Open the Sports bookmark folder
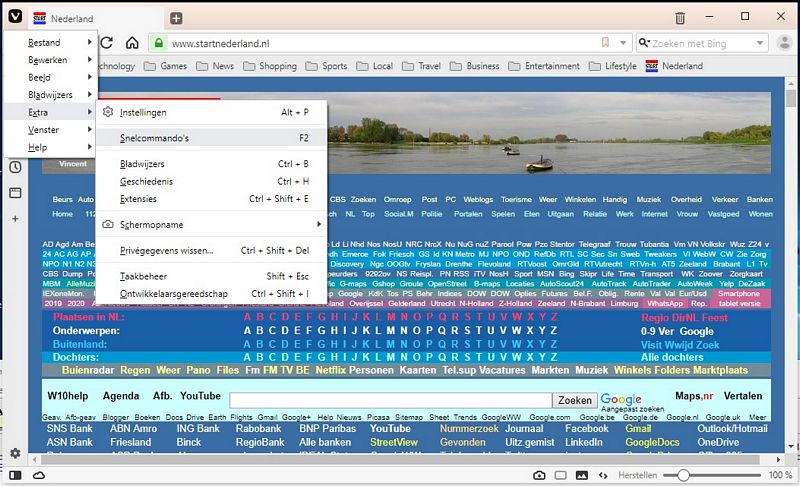Image resolution: width=800 pixels, height=486 pixels. pos(327,66)
